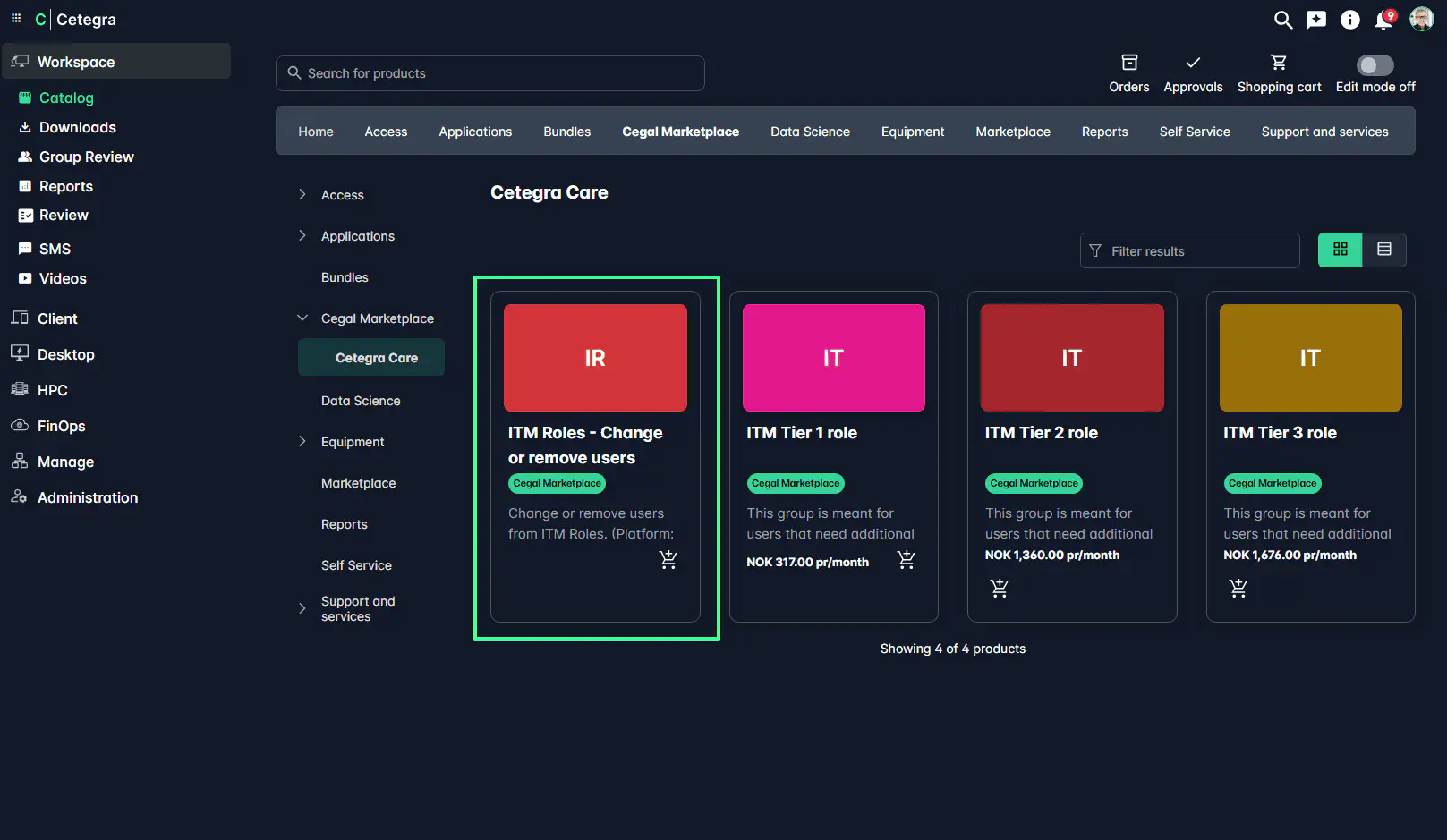Click the search magnifier icon in header

[x=1282, y=20]
